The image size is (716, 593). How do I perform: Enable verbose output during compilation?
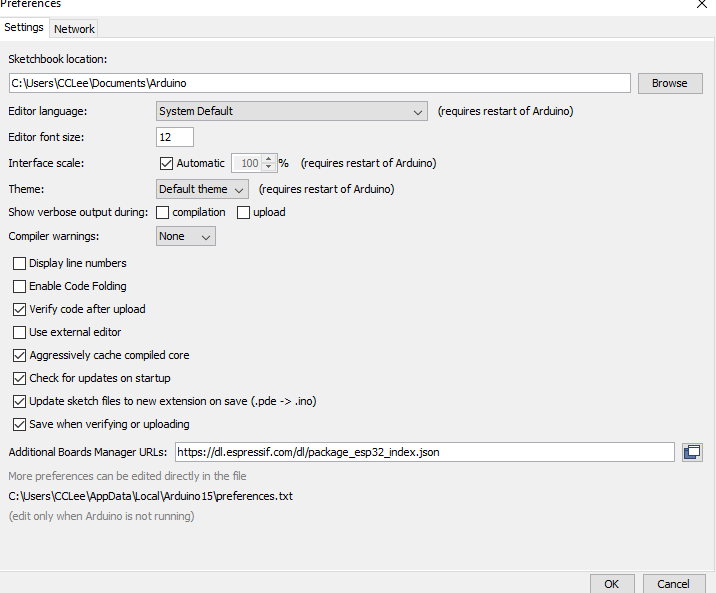pos(163,213)
